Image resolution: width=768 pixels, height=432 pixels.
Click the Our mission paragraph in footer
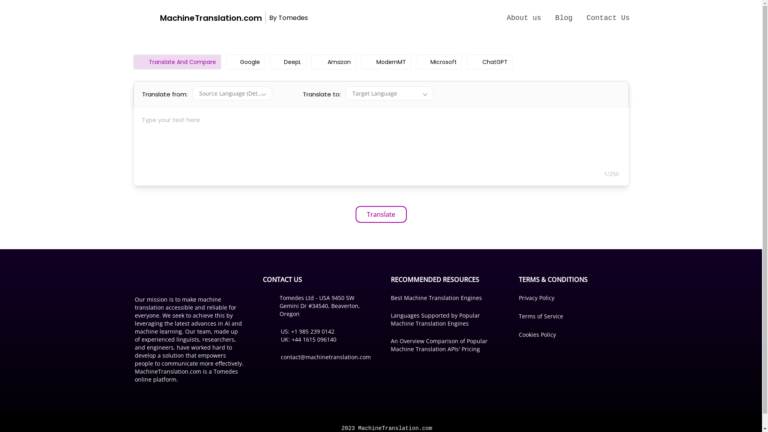(x=189, y=339)
